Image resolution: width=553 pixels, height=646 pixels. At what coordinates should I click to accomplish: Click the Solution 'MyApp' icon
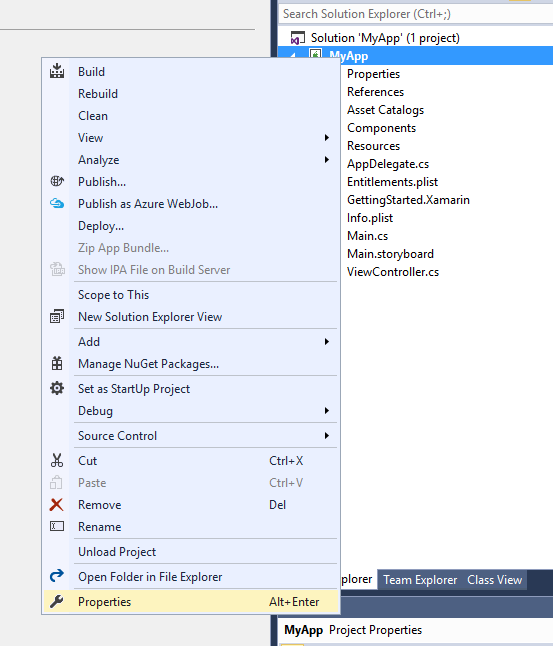298,38
